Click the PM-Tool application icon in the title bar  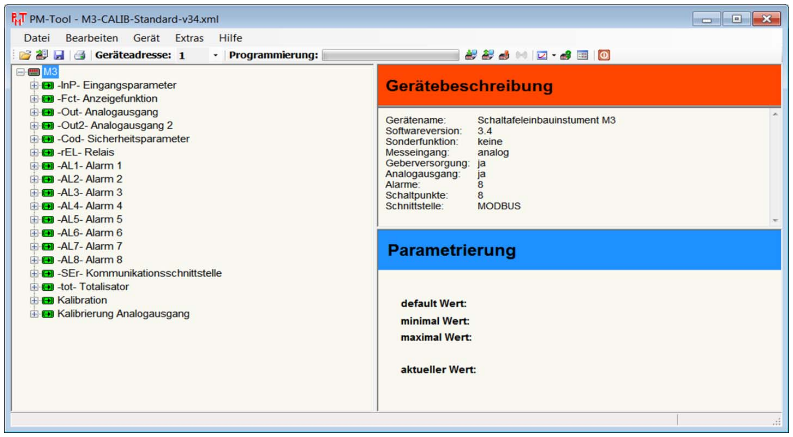[19, 19]
